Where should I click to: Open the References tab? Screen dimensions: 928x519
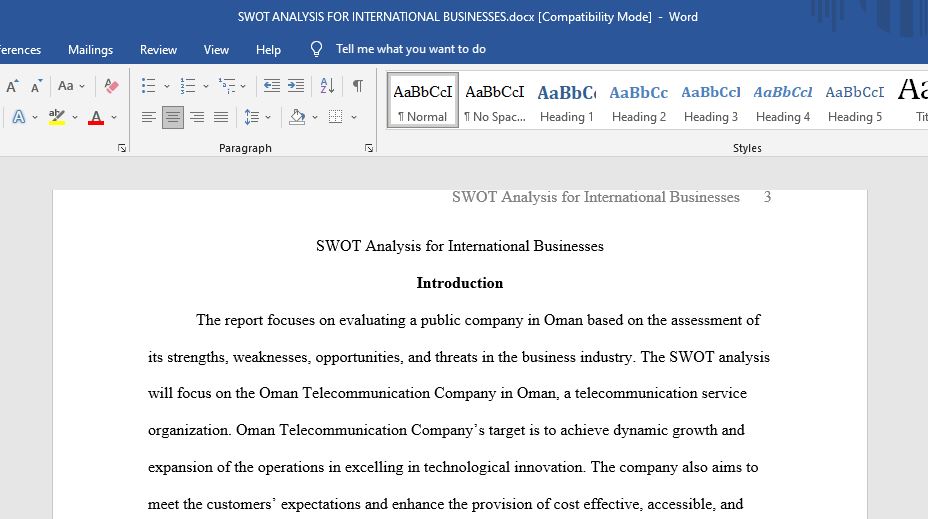20,50
